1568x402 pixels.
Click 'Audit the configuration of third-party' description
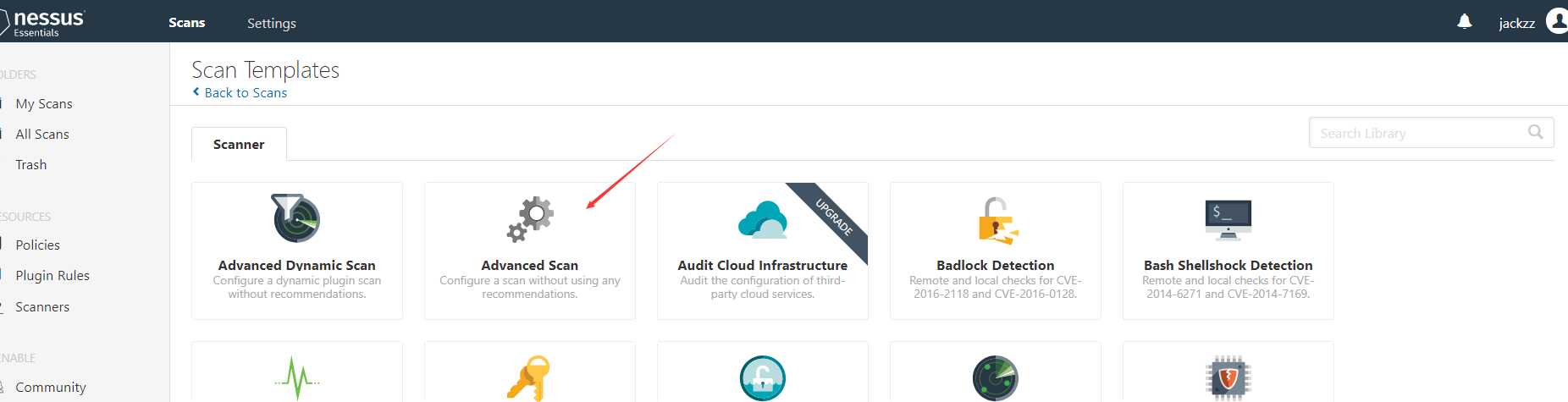pyautogui.click(x=763, y=287)
